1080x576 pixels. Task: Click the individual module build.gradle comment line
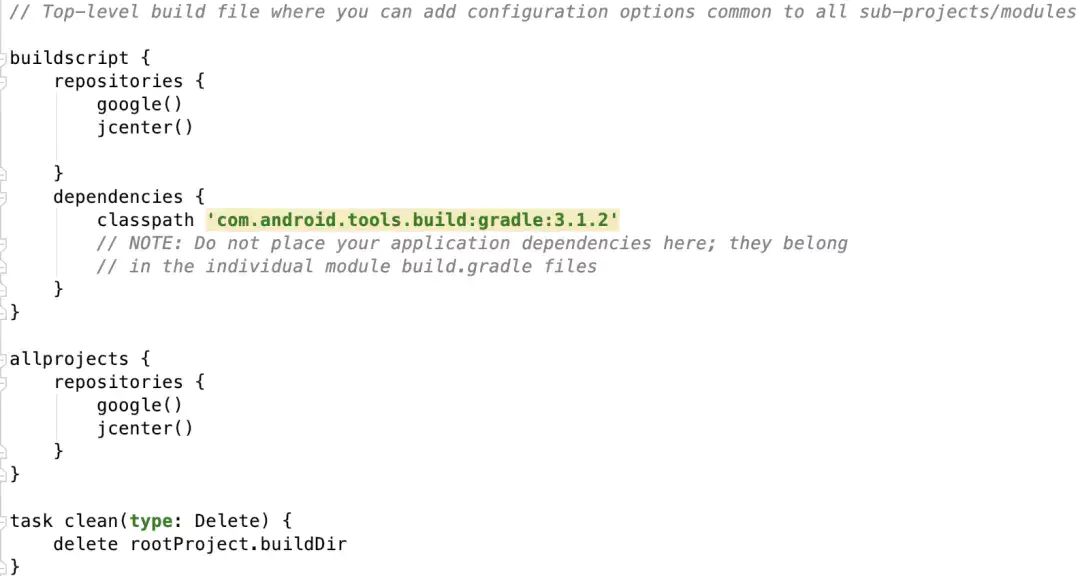[x=347, y=266]
